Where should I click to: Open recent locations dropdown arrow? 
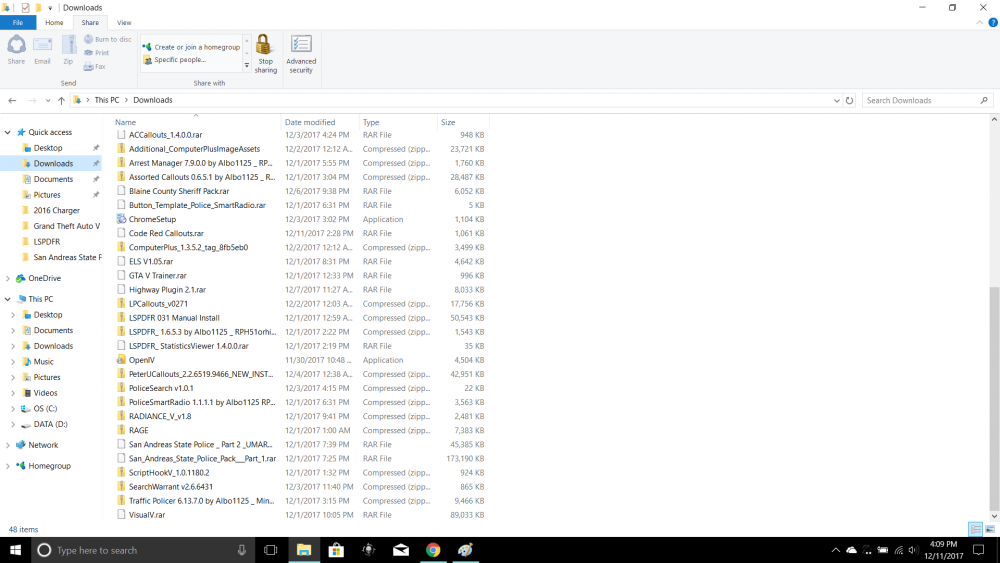point(47,100)
